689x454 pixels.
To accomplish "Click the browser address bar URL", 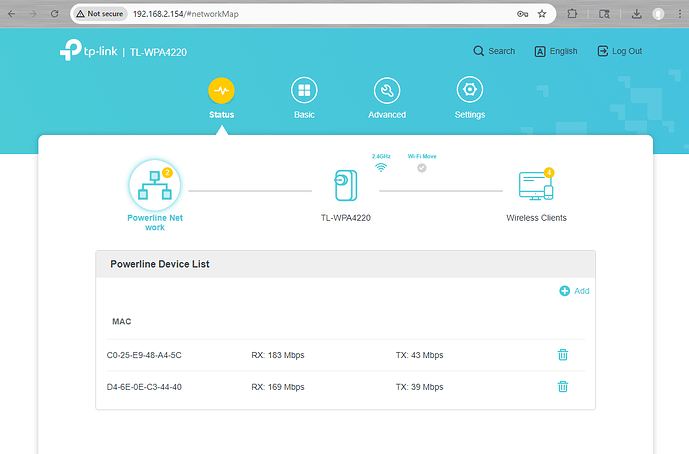I will coord(186,14).
